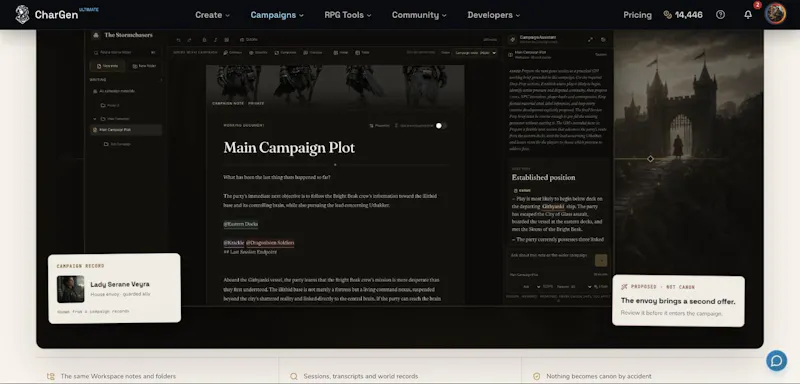Viewport: 800px width, 384px height.
Task: Click the Proposed Not Canon card icon
Action: pos(624,287)
